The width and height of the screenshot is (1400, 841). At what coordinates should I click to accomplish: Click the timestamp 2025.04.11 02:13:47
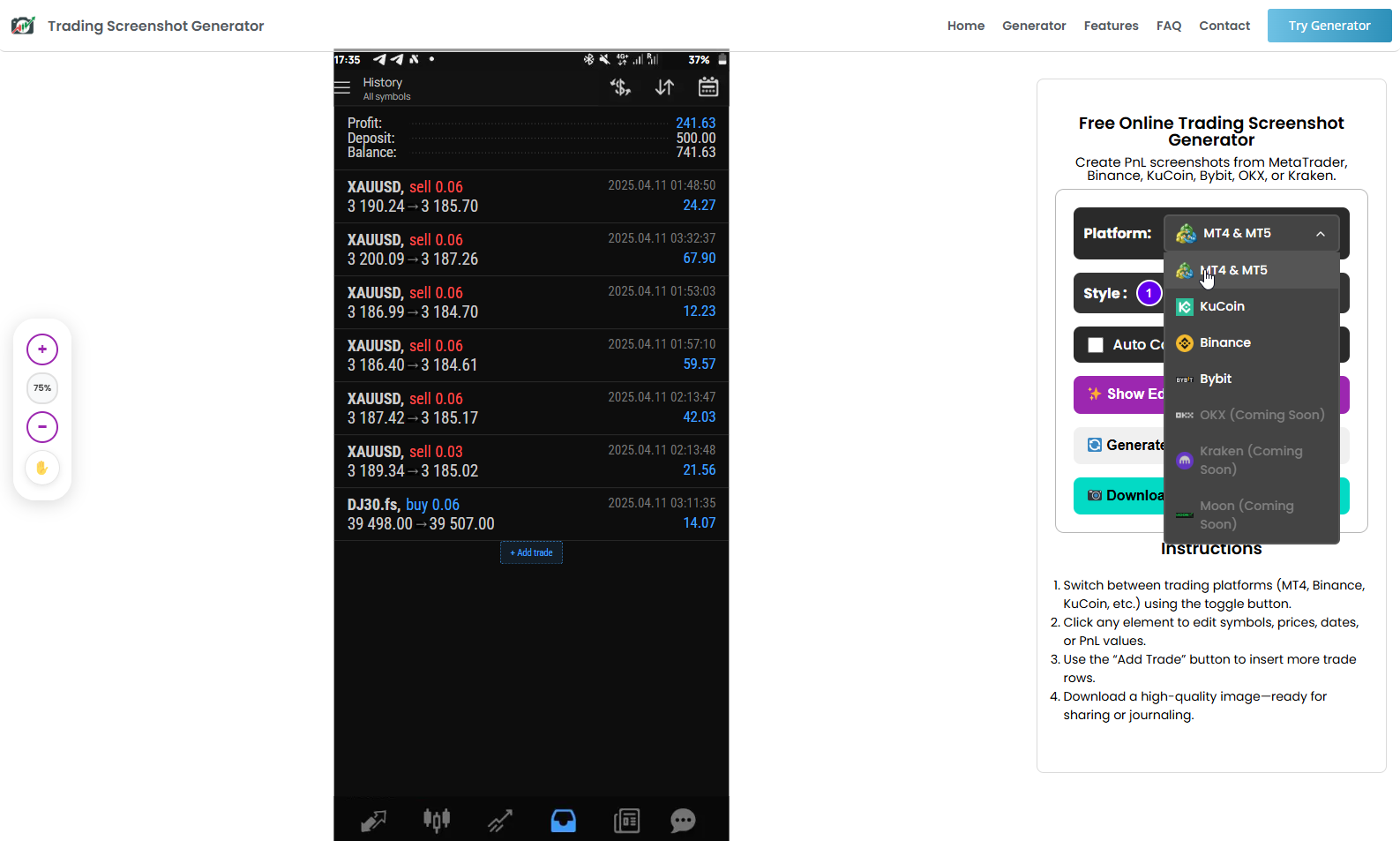click(662, 397)
